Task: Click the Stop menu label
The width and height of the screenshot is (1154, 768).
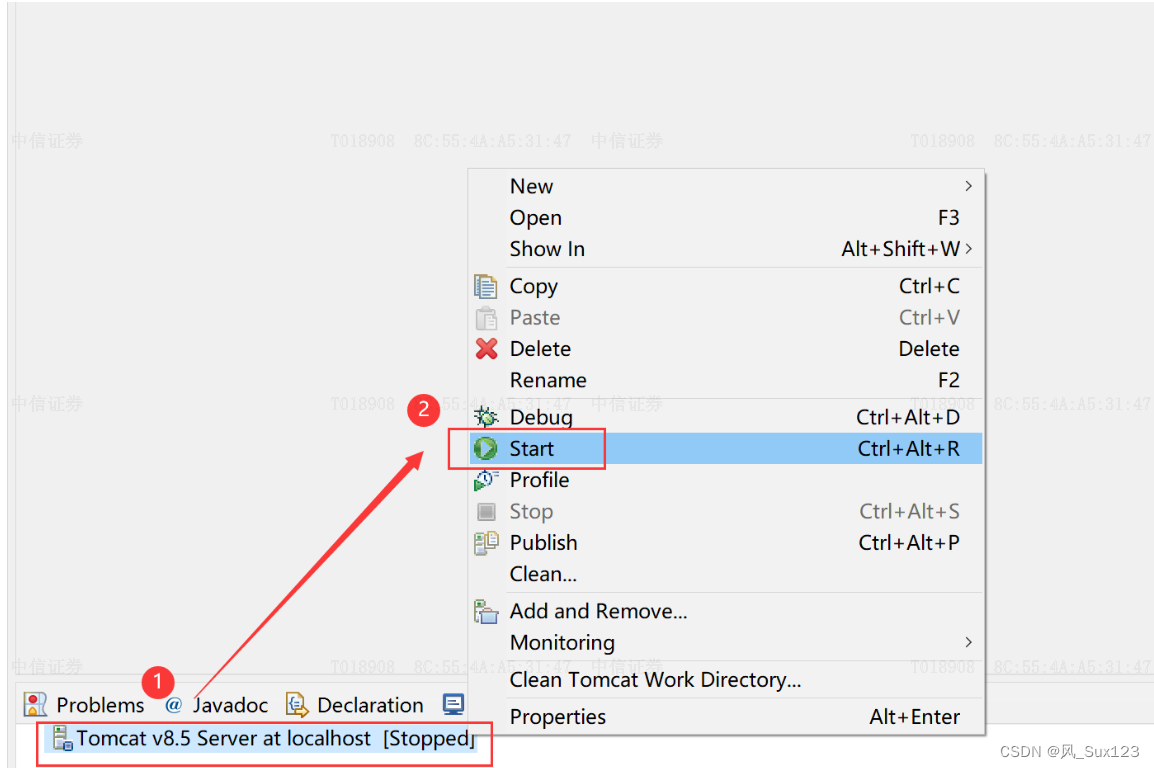Action: [531, 511]
